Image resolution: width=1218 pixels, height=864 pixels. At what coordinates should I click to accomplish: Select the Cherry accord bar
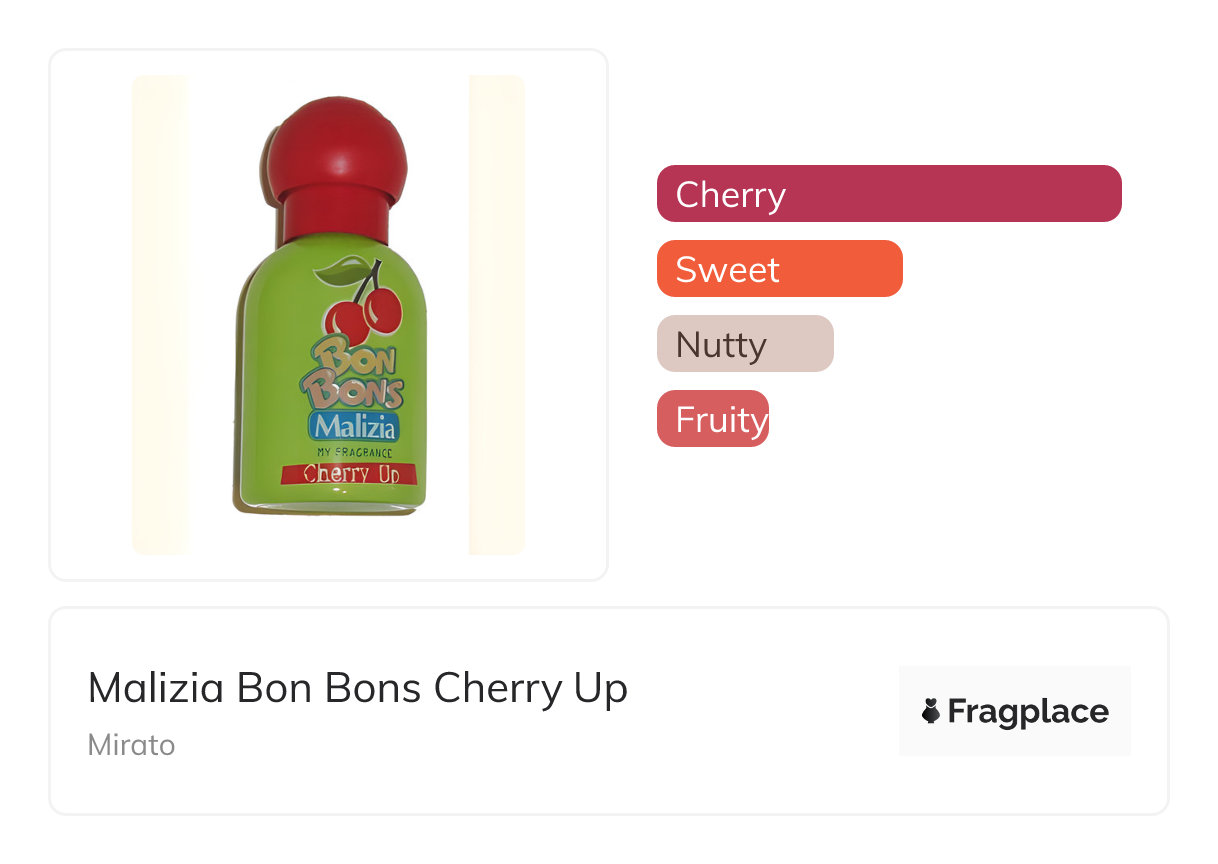pos(888,194)
